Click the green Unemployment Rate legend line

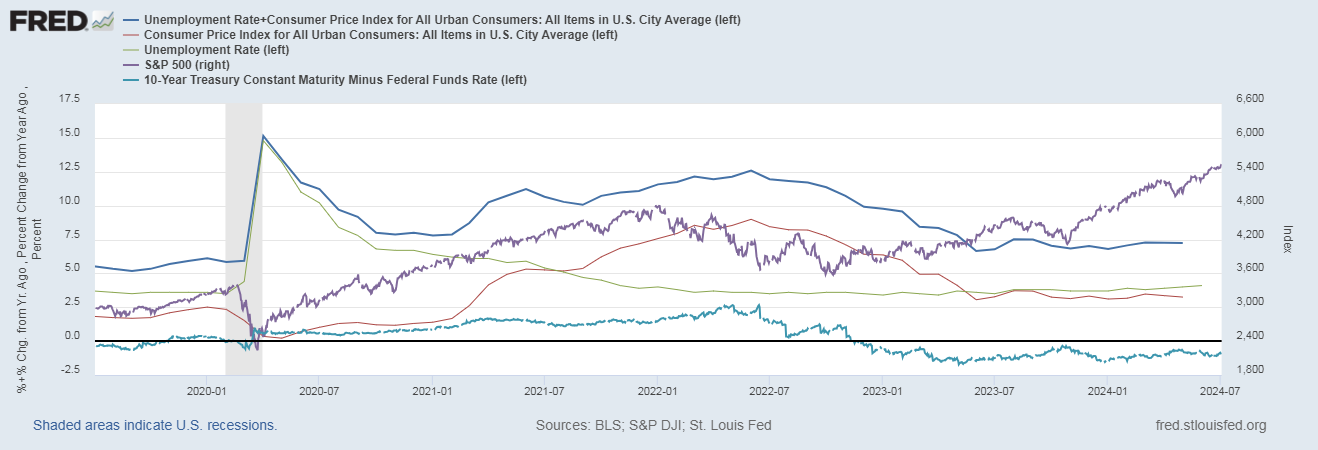[x=133, y=49]
